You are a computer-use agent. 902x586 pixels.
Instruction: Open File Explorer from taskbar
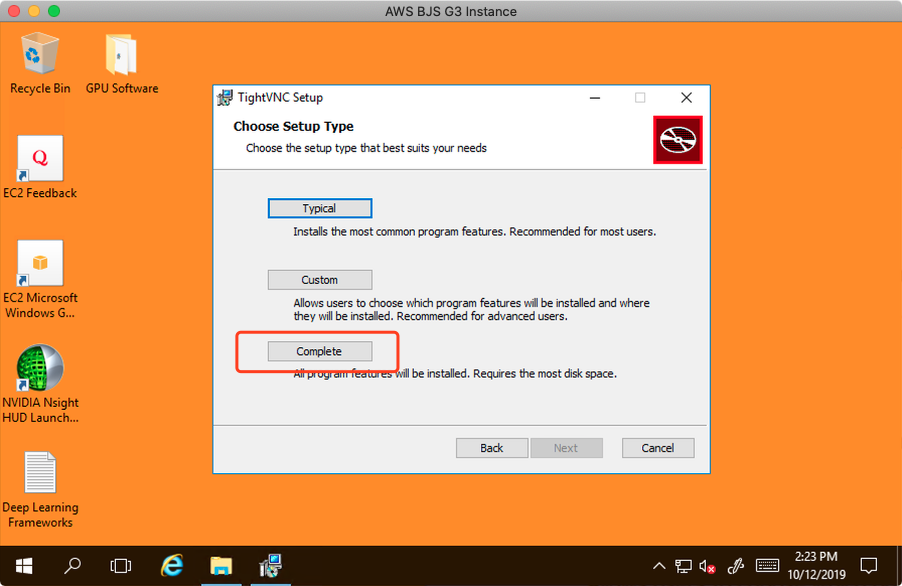click(221, 565)
